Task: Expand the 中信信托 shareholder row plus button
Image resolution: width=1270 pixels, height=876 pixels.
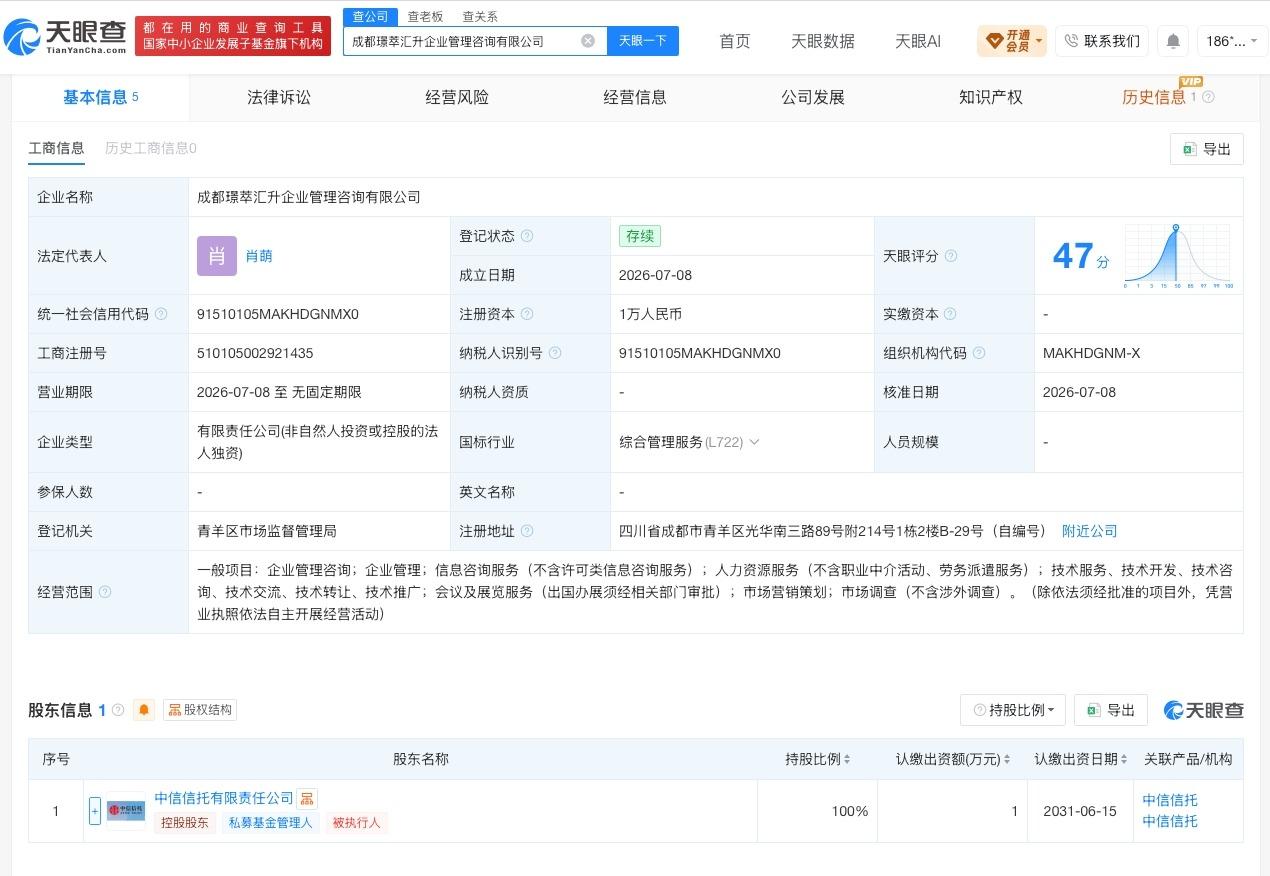Action: coord(95,810)
